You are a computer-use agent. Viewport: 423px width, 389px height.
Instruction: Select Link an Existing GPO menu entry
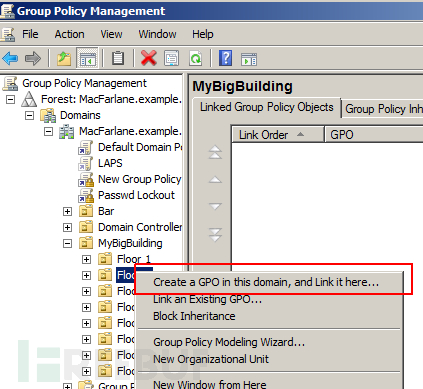click(207, 299)
